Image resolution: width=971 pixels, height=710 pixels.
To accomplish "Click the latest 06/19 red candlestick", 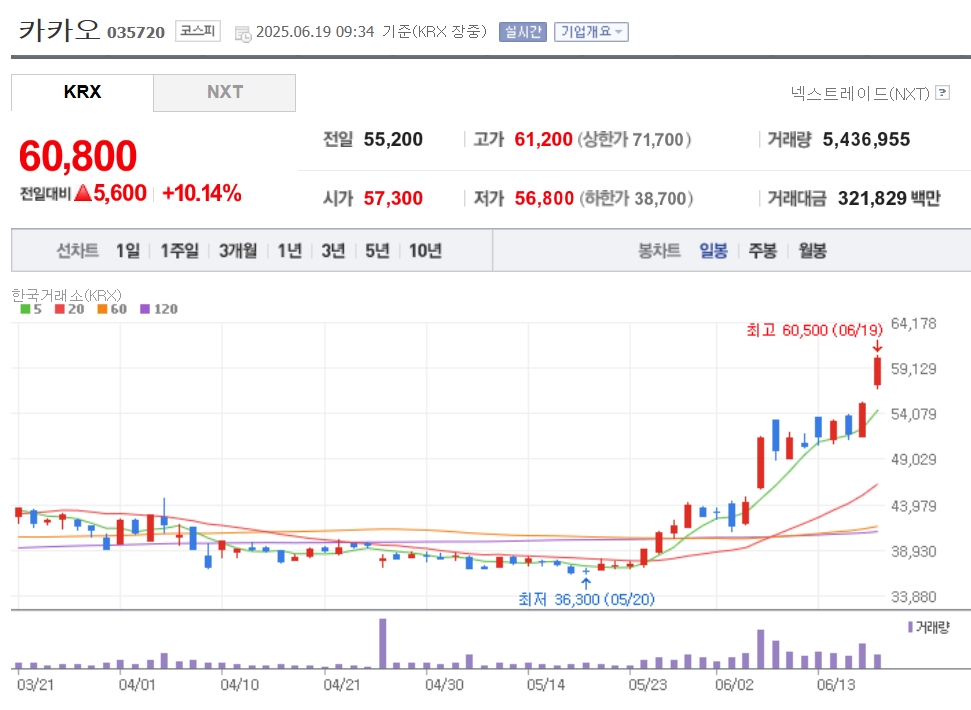I will point(877,371).
